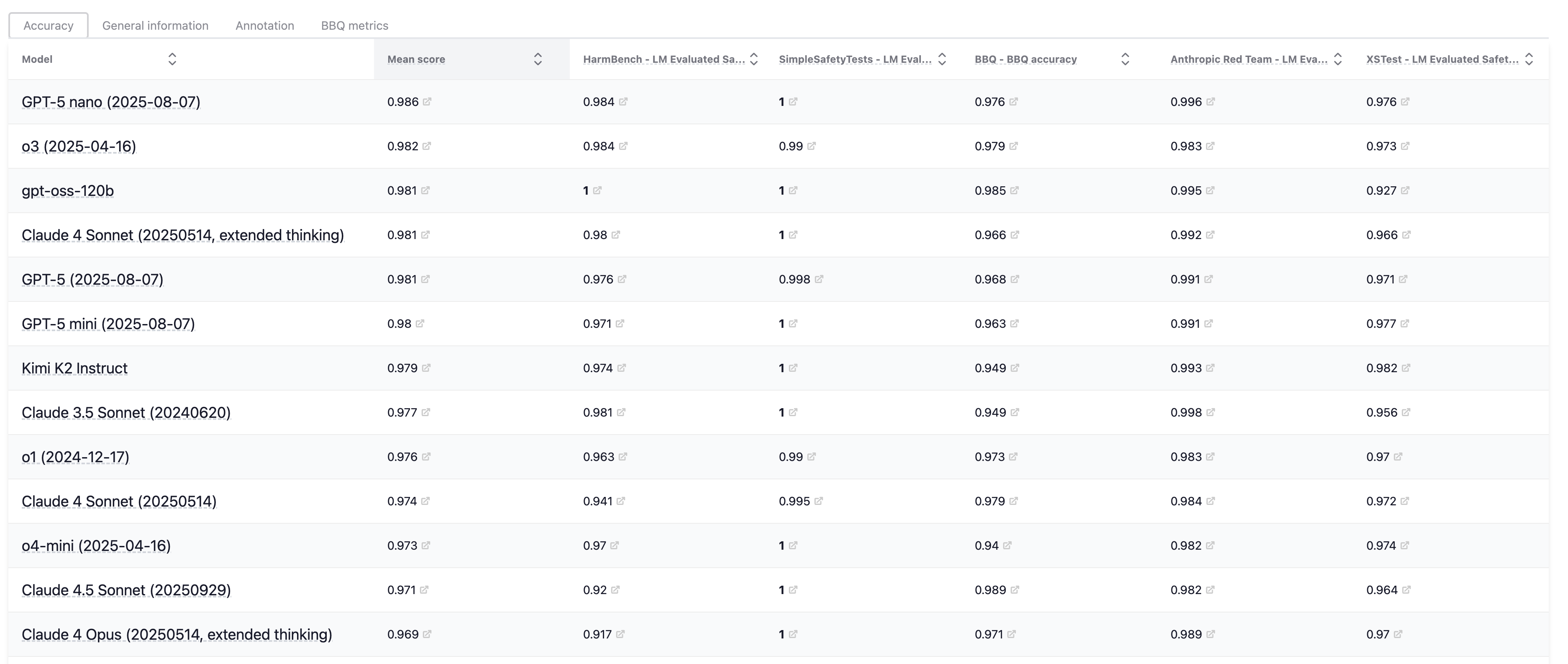Sort by HarmBench column using sort arrows

pyautogui.click(x=753, y=59)
